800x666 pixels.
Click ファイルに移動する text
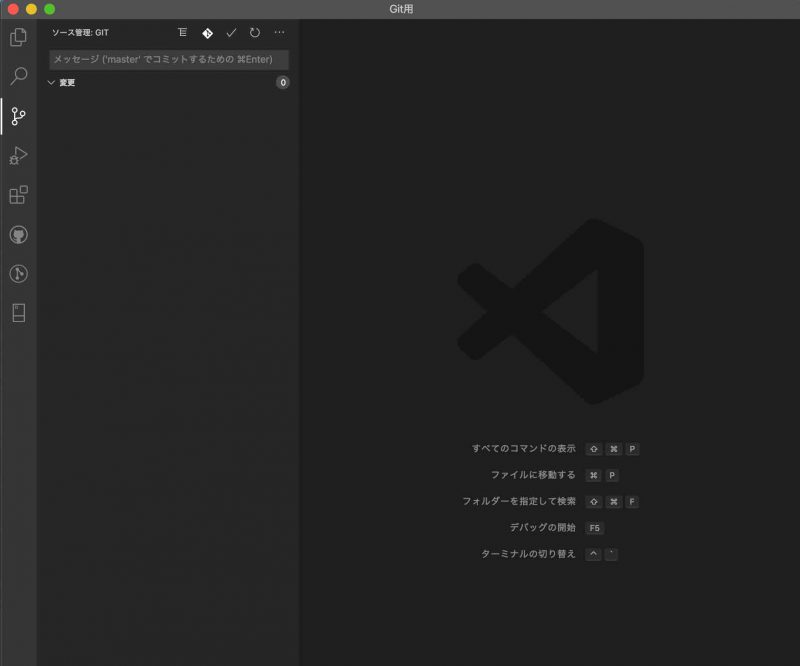click(x=533, y=475)
